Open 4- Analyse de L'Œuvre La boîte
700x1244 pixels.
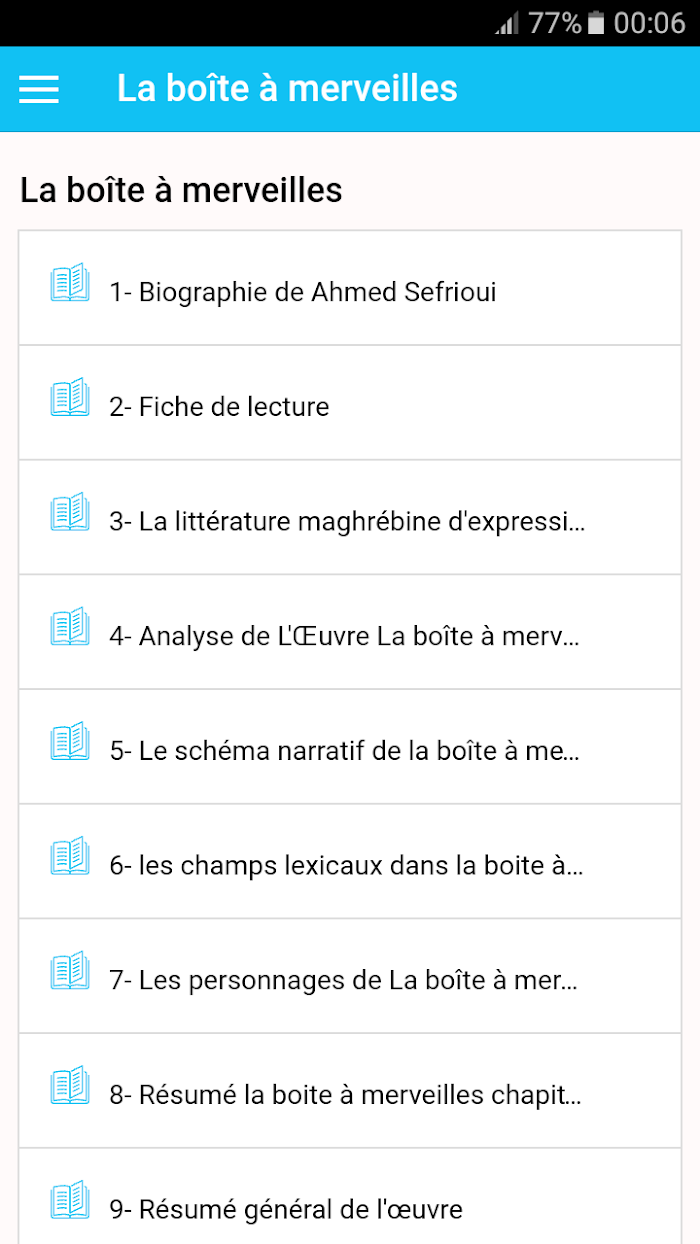[x=350, y=632]
